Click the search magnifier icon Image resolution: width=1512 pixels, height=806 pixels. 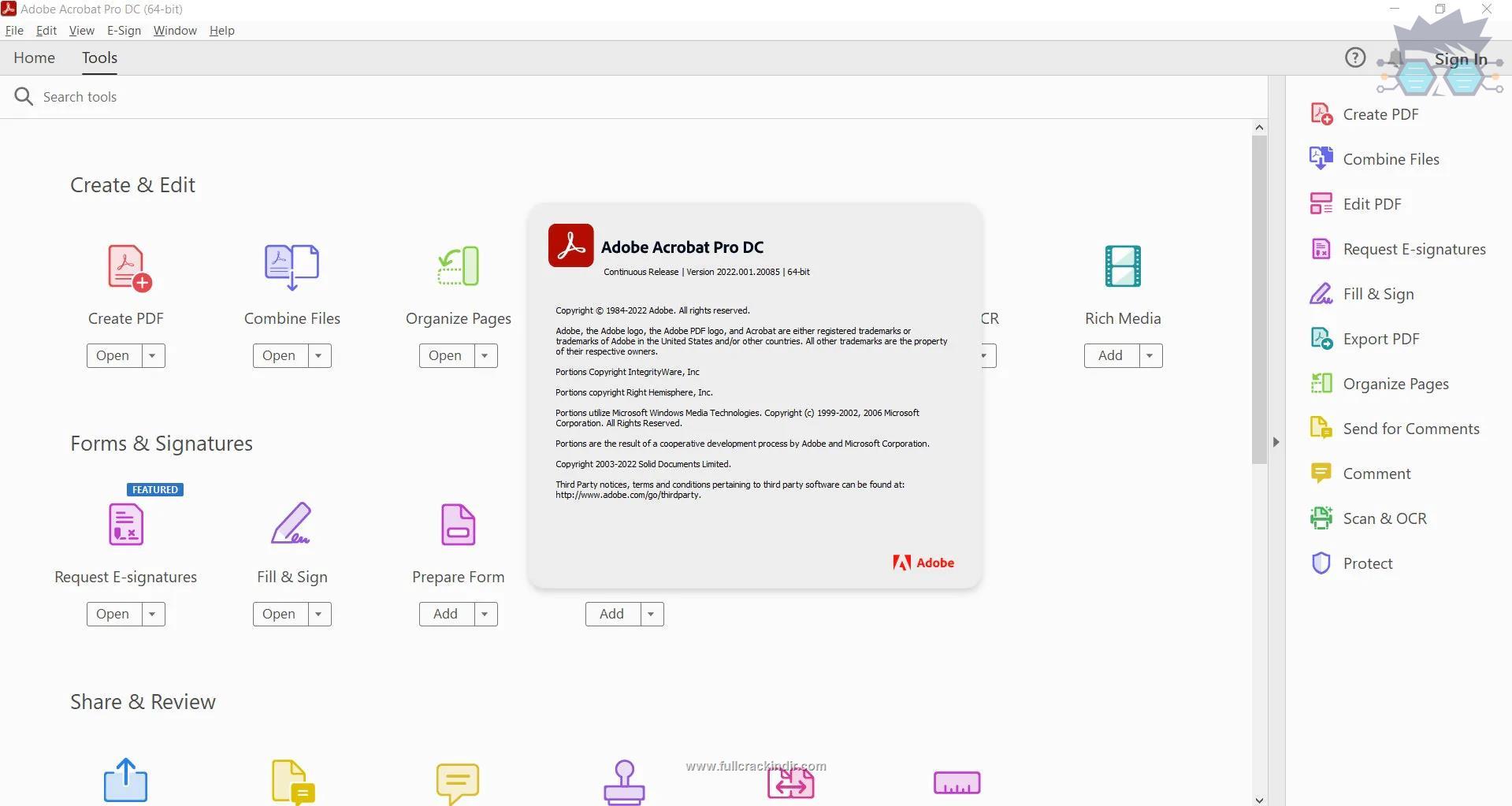coord(24,96)
